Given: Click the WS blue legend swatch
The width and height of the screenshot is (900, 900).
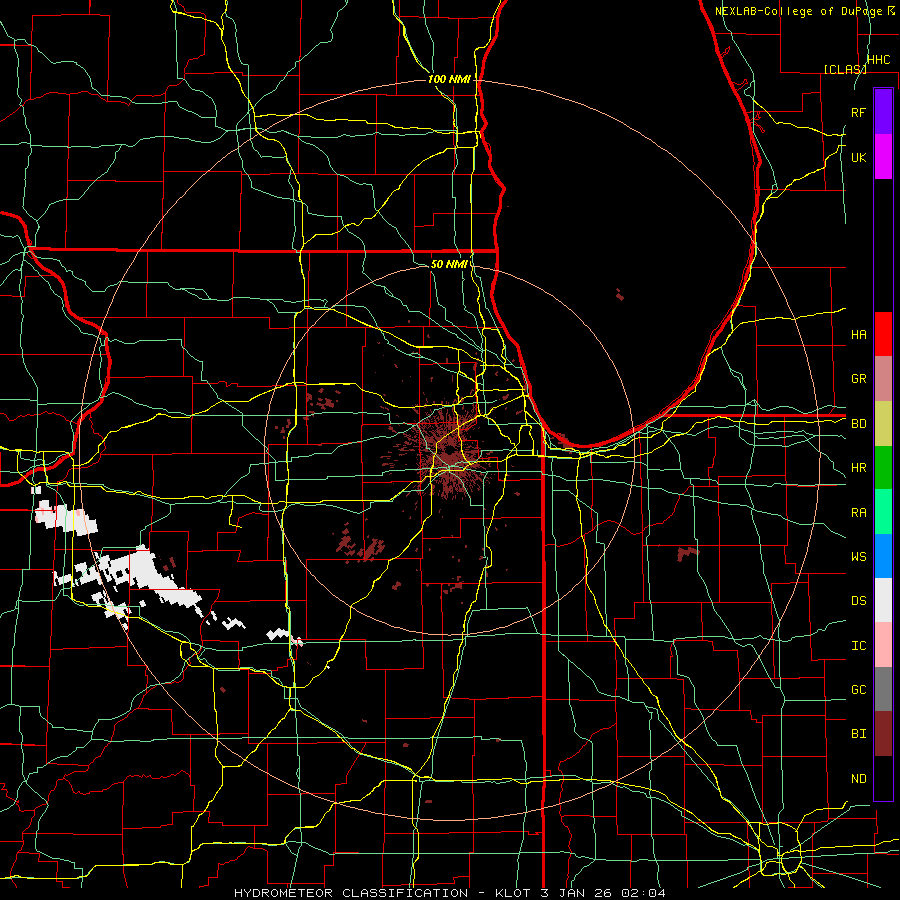Looking at the screenshot, I should click(883, 556).
